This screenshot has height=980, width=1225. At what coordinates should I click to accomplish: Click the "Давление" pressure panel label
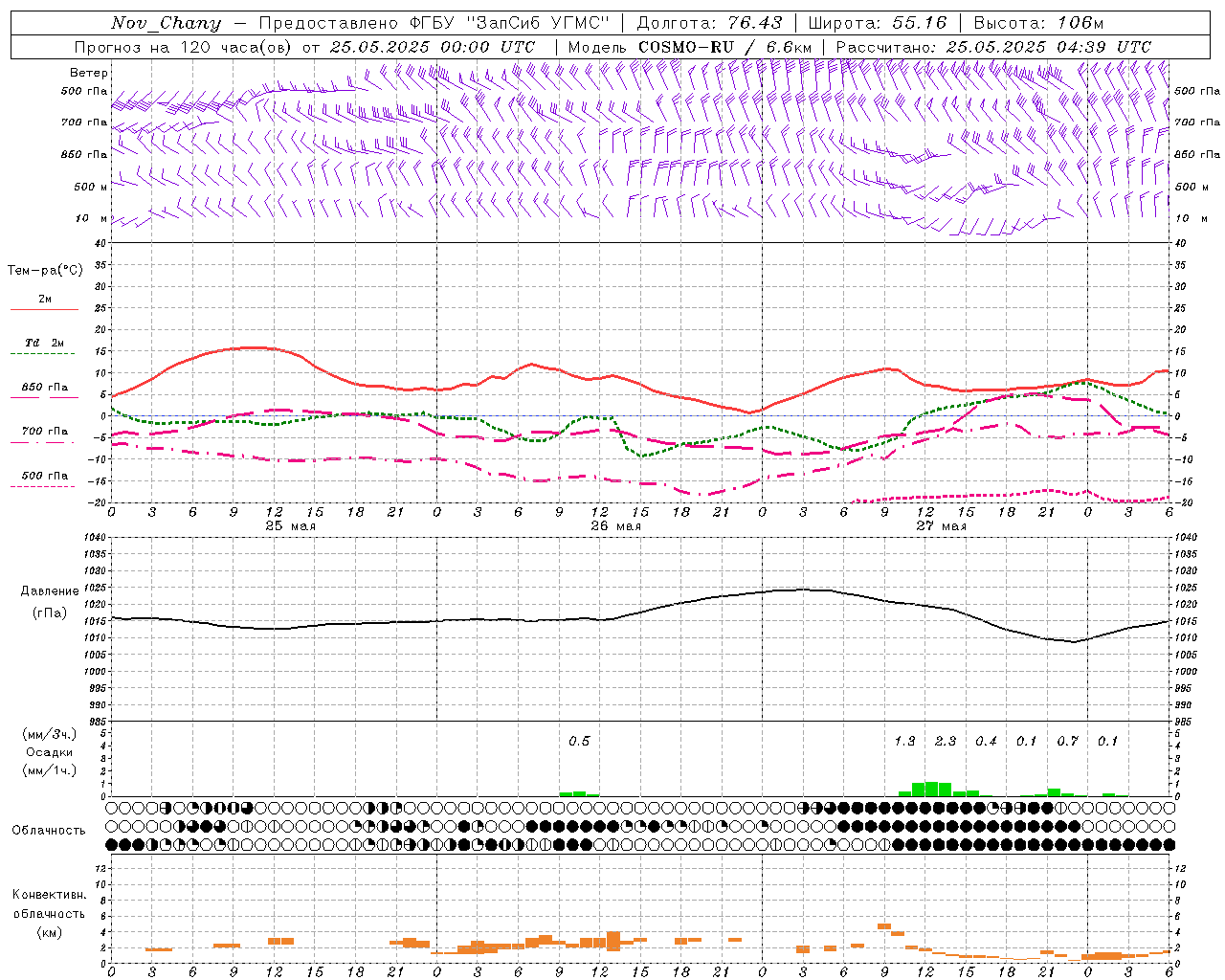coord(50,590)
